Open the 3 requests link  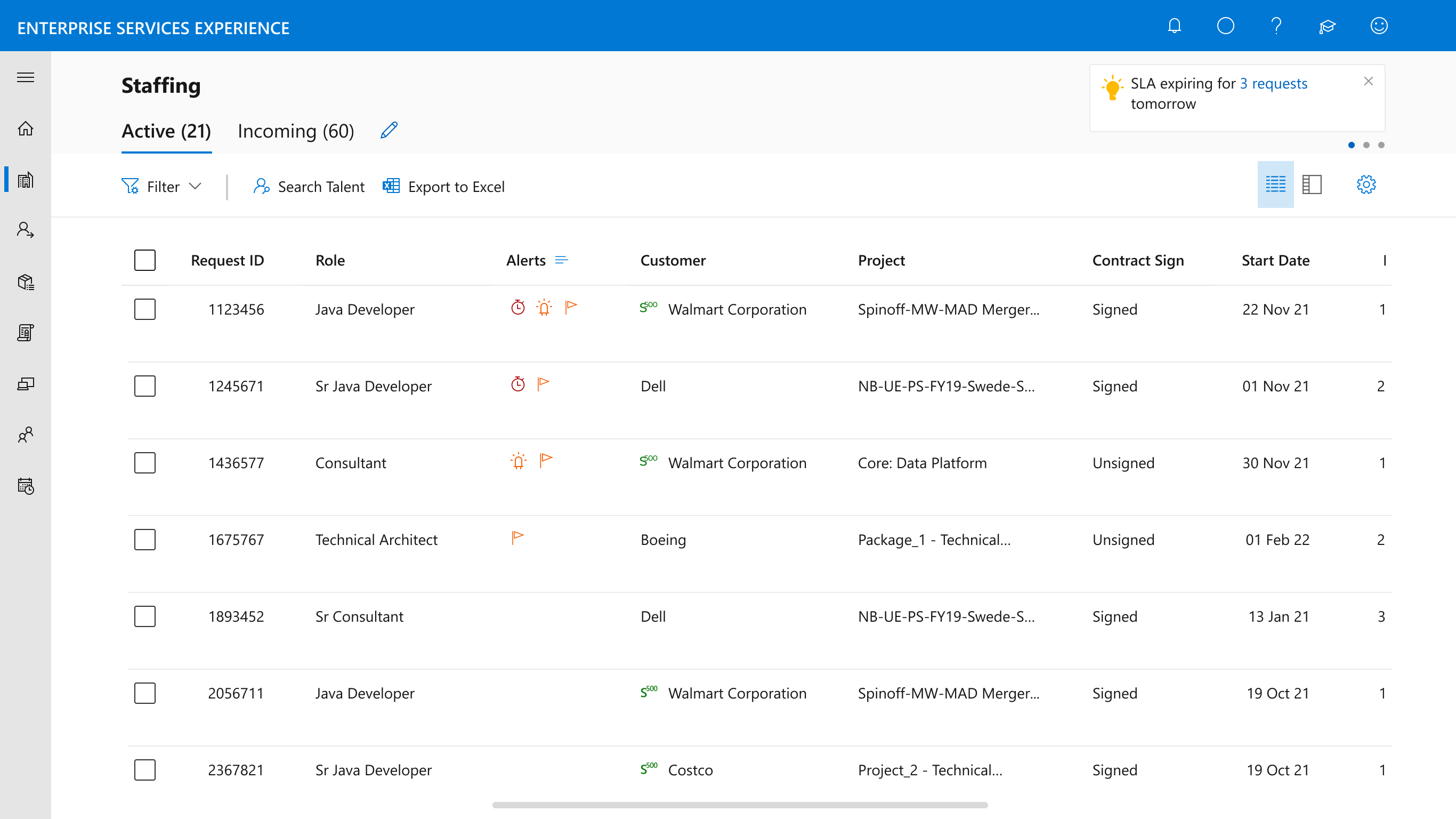(1273, 84)
